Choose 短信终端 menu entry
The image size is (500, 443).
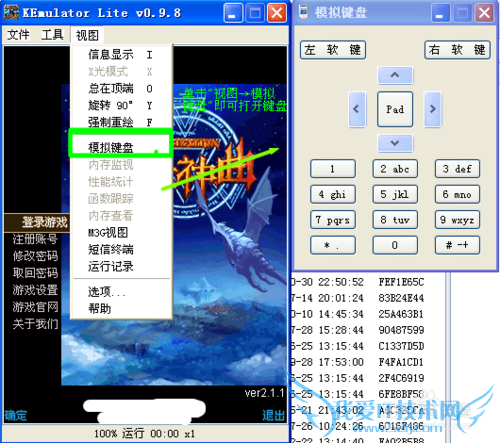(121, 250)
